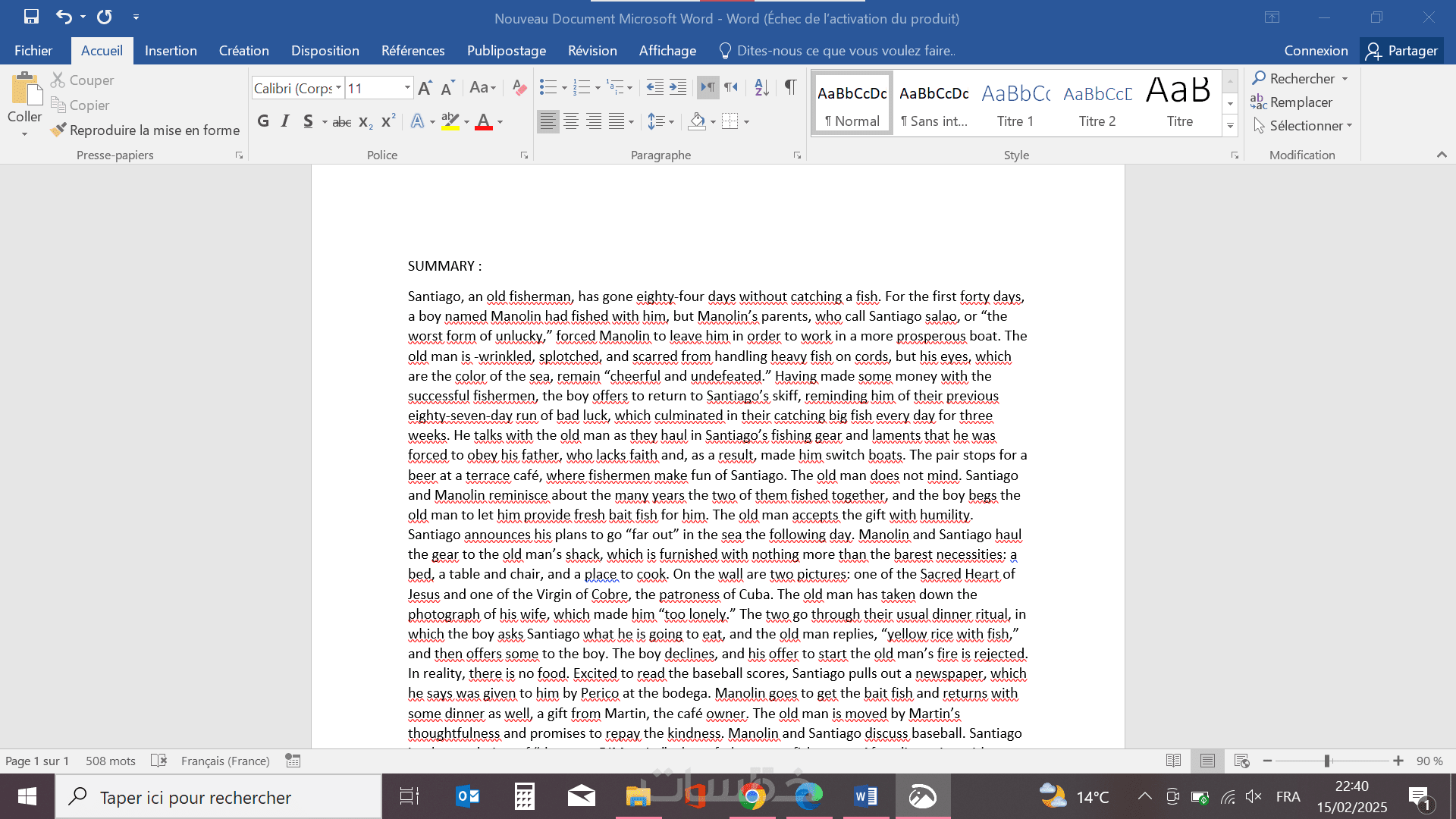Screen dimensions: 1456x819
Task: Switch to the Insertion tab
Action: click(171, 51)
